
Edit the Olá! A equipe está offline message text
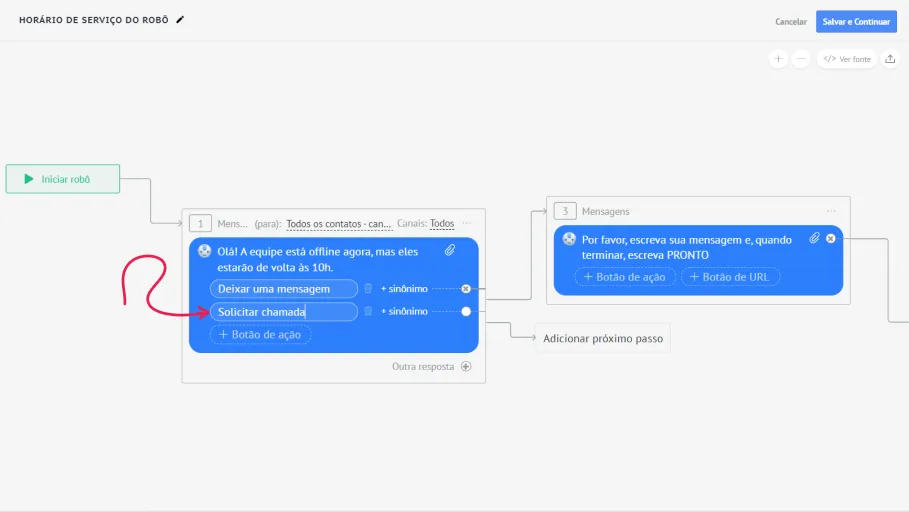pyautogui.click(x=318, y=259)
